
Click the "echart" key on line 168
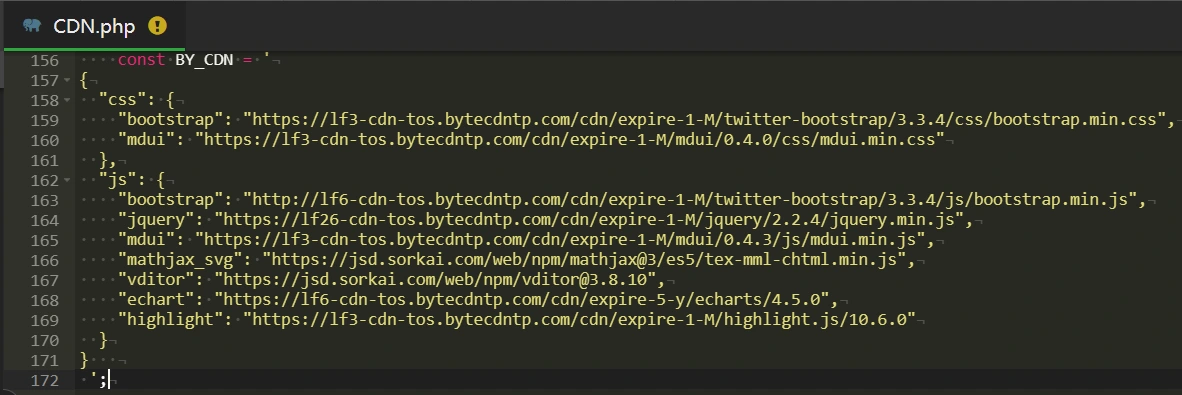[161, 300]
